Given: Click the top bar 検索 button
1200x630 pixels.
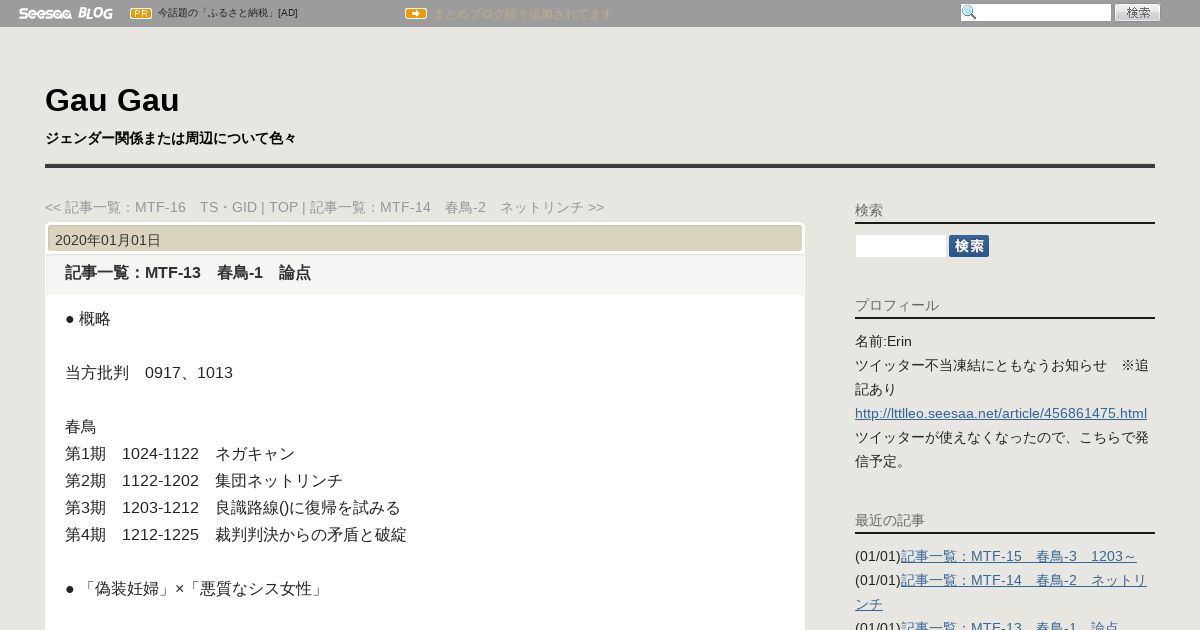Looking at the screenshot, I should 1138,12.
